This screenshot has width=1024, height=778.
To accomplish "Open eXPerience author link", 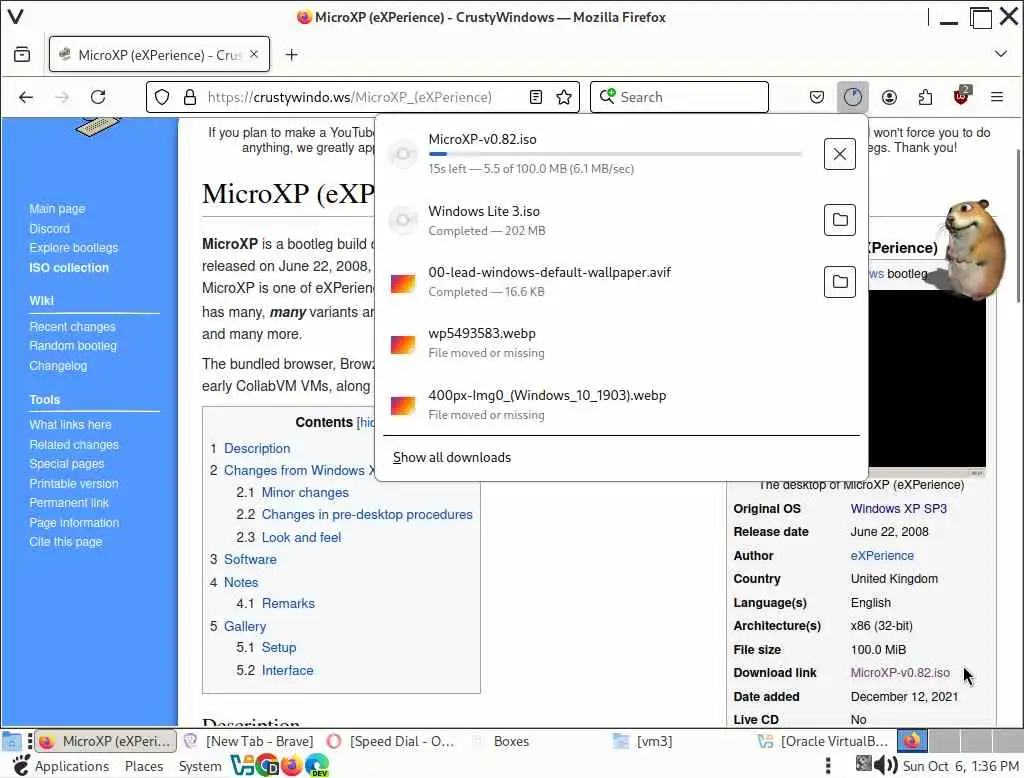I will (882, 555).
